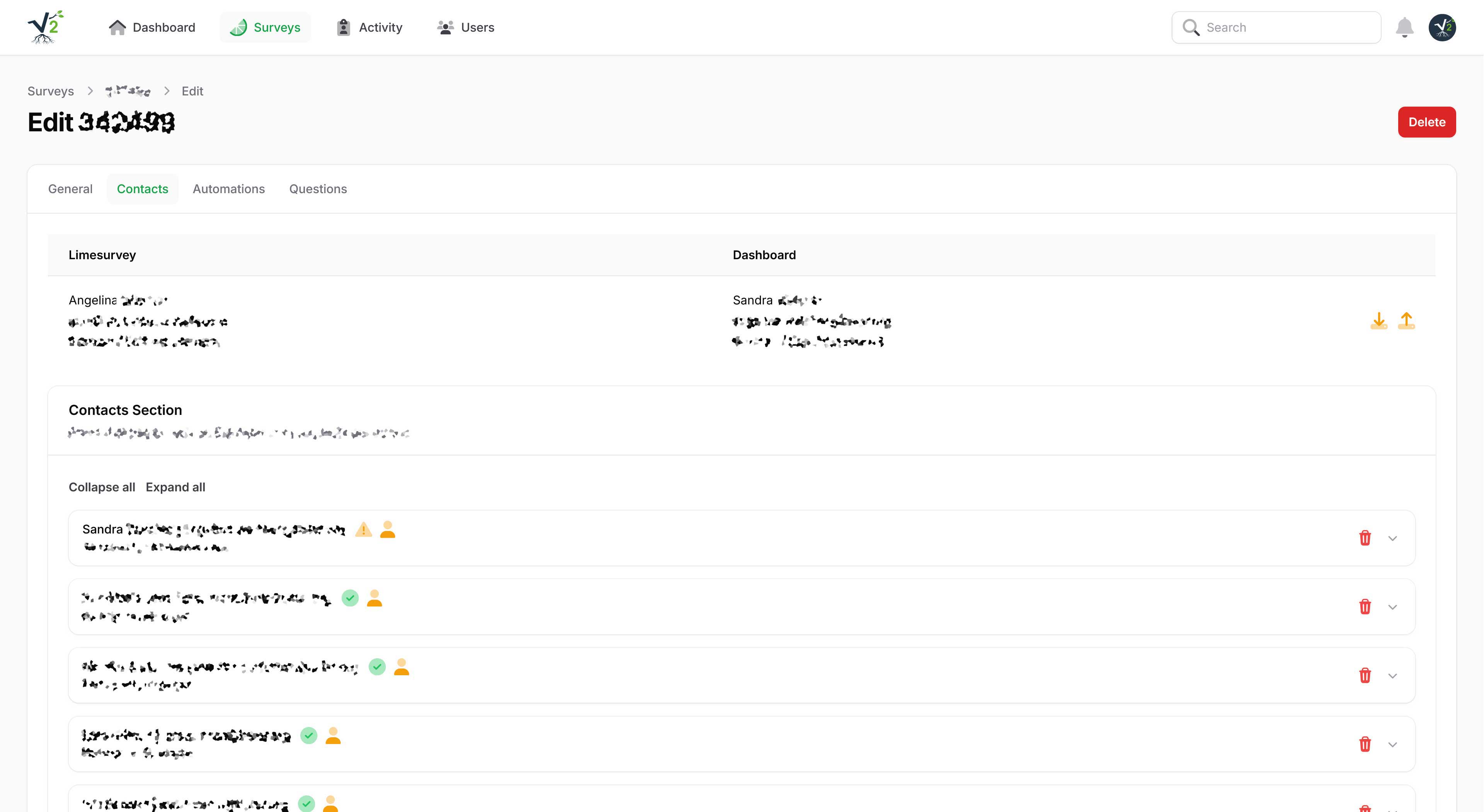The height and width of the screenshot is (812, 1484).
Task: Click the upload arrow icon for Sandra's row
Action: (1406, 320)
